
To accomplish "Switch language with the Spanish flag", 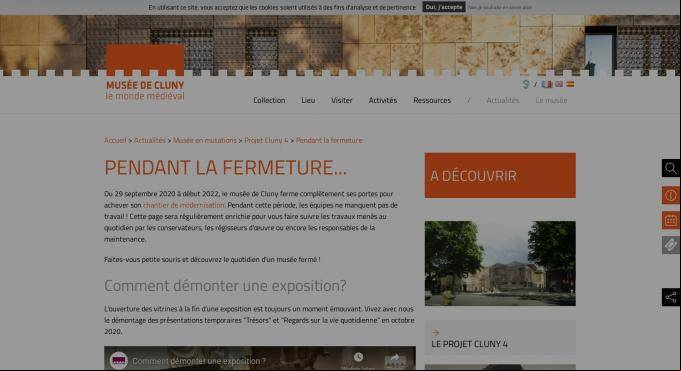I will (x=570, y=84).
